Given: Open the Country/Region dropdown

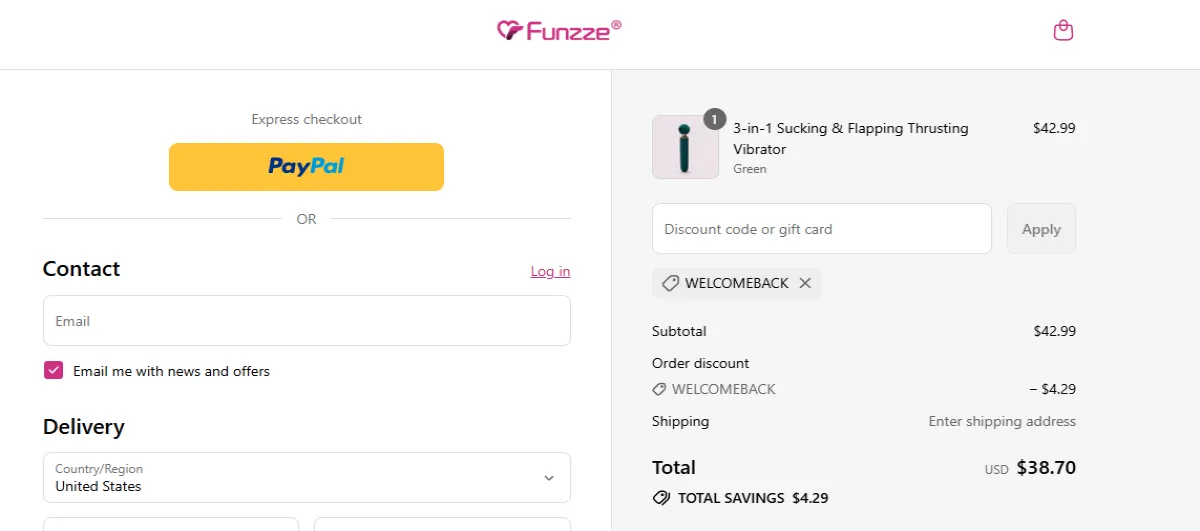Looking at the screenshot, I should coord(306,478).
